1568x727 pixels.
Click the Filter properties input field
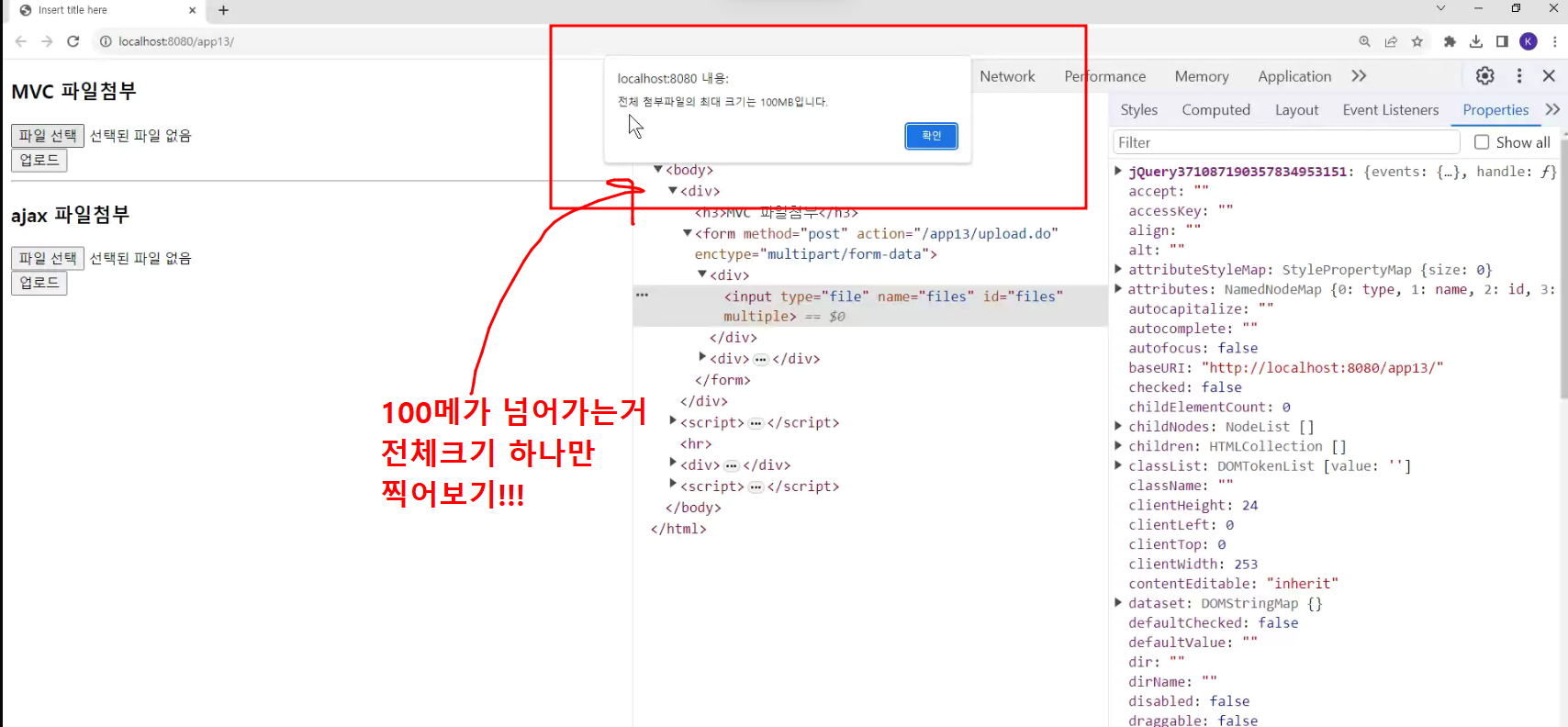[x=1285, y=142]
